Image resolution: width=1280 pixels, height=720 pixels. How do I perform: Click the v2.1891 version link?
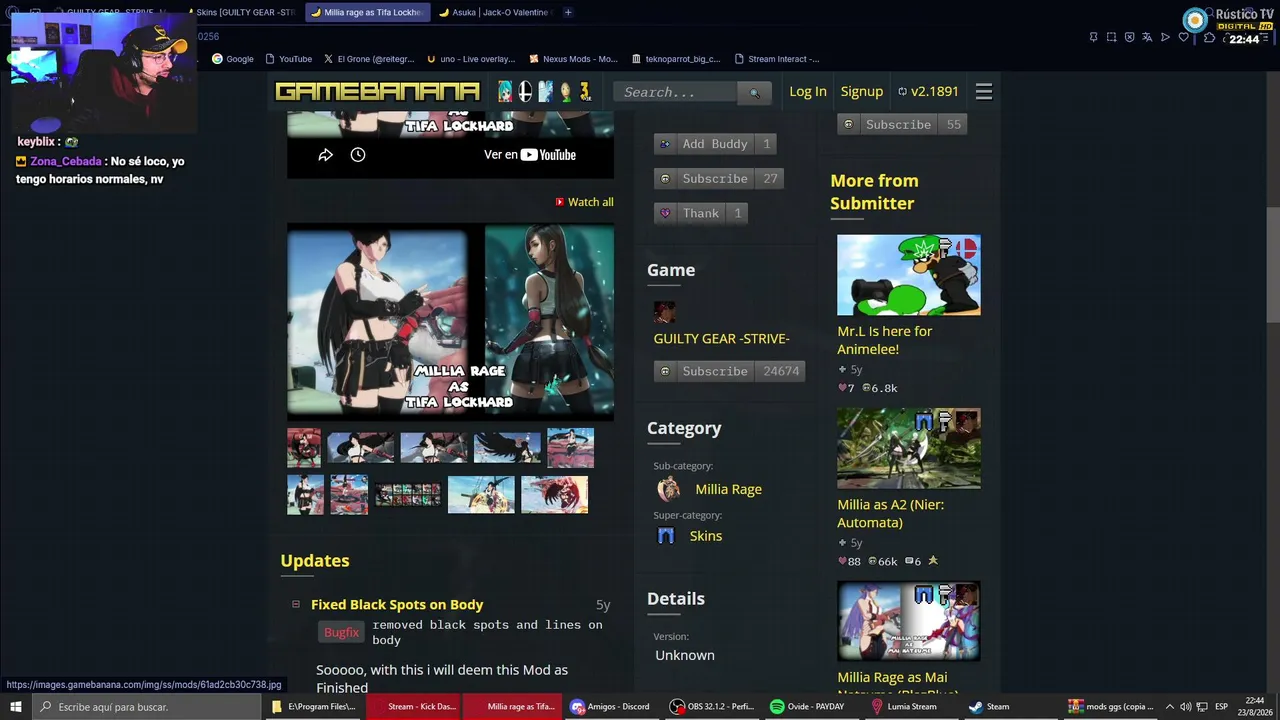click(x=928, y=92)
